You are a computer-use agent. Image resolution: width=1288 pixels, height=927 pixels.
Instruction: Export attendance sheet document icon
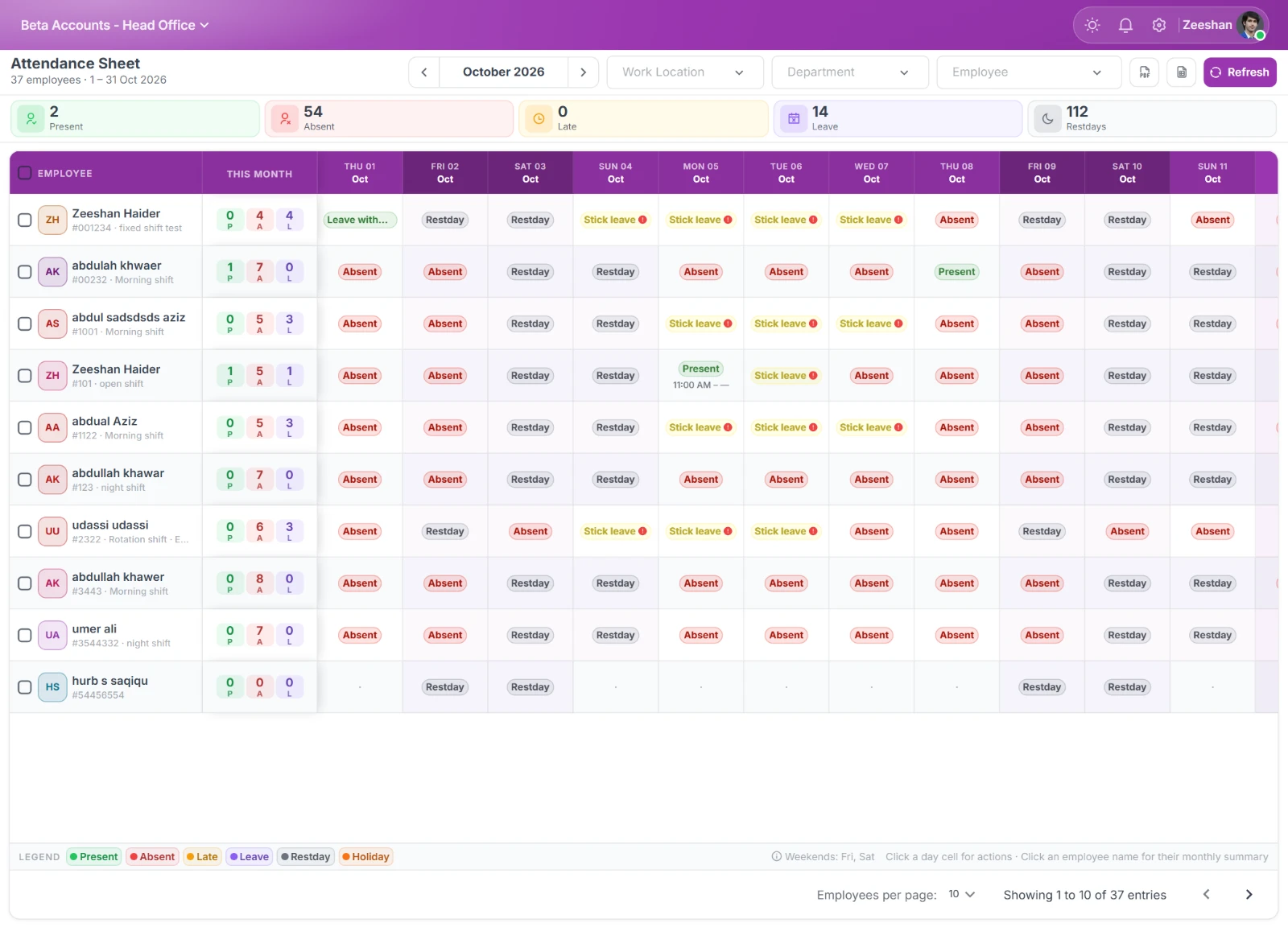[x=1182, y=72]
